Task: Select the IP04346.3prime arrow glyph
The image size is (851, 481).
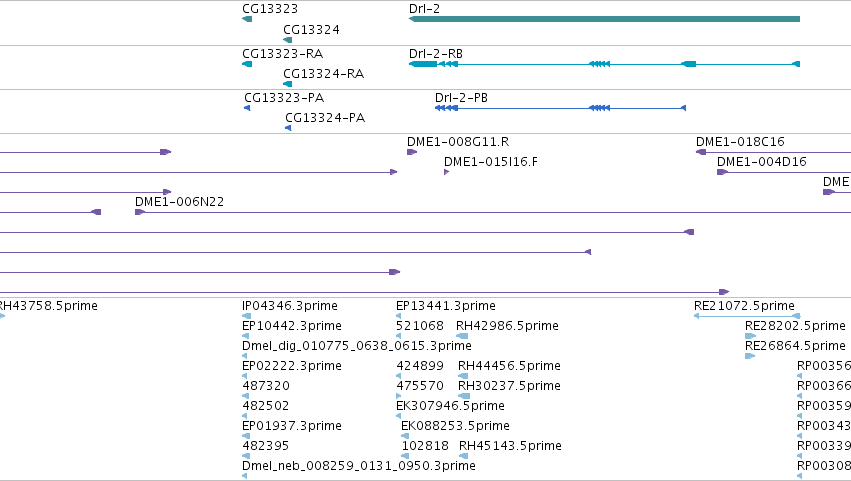Action: [246, 316]
